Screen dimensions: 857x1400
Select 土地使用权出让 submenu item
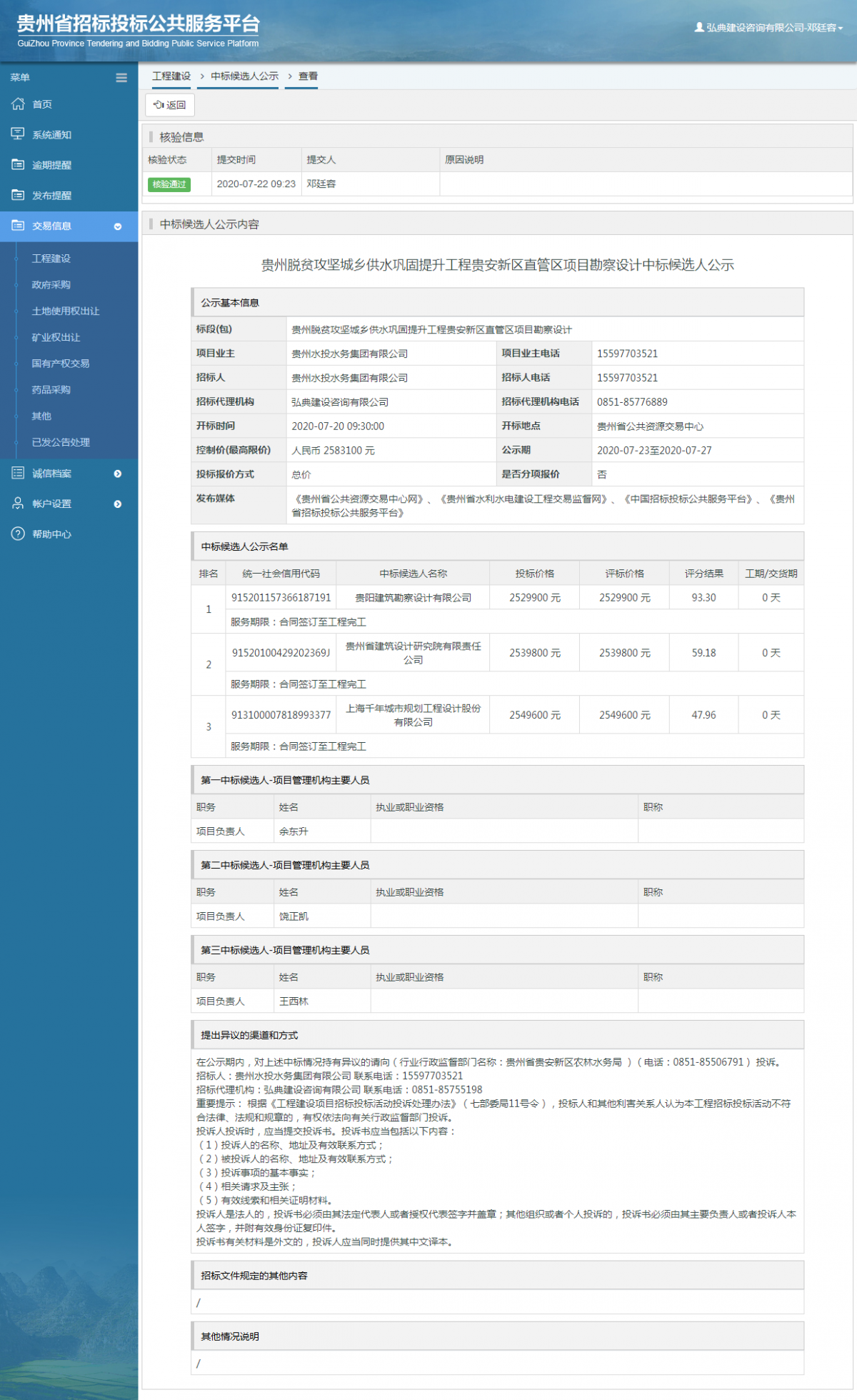click(x=66, y=311)
